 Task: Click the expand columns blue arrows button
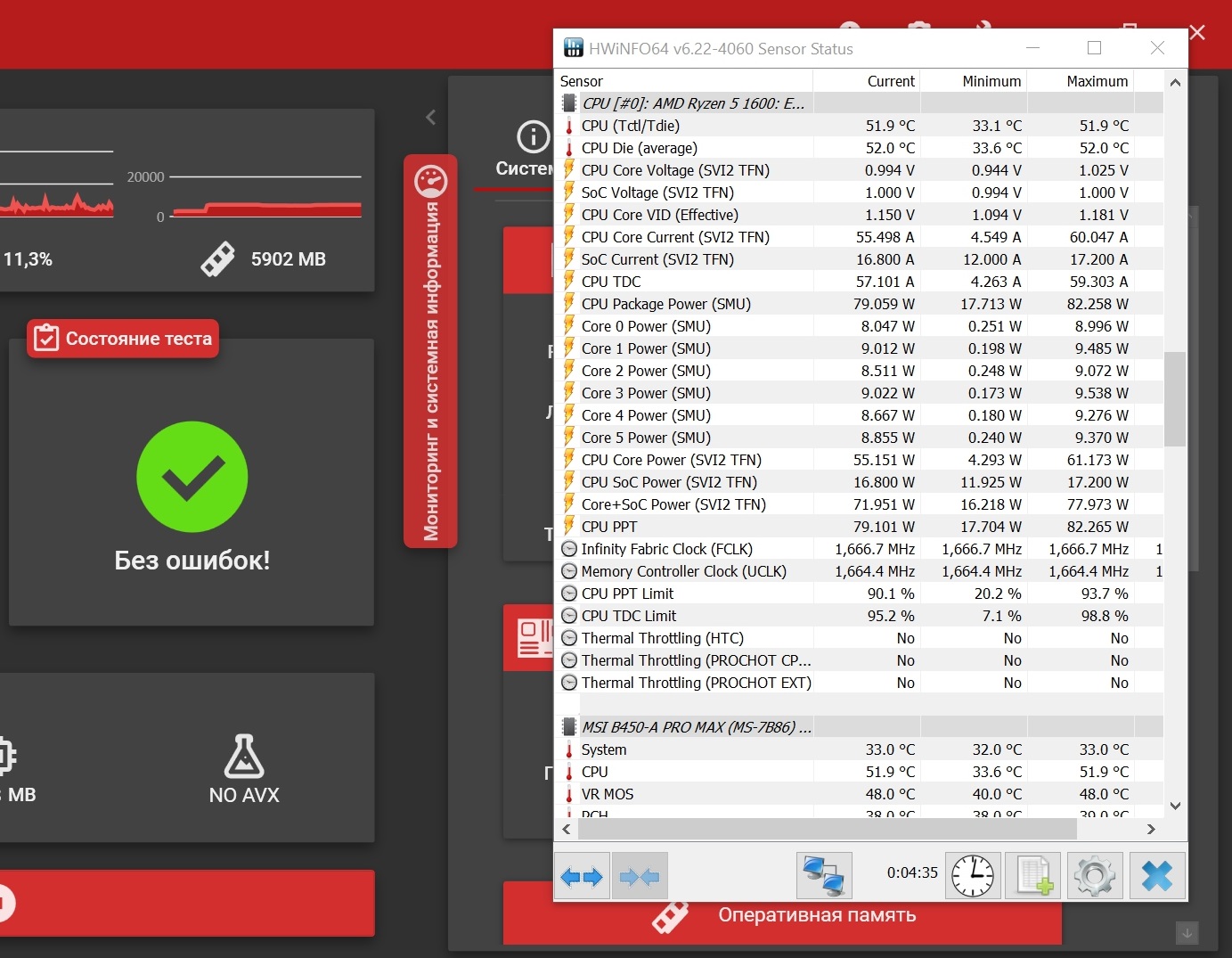click(x=582, y=877)
